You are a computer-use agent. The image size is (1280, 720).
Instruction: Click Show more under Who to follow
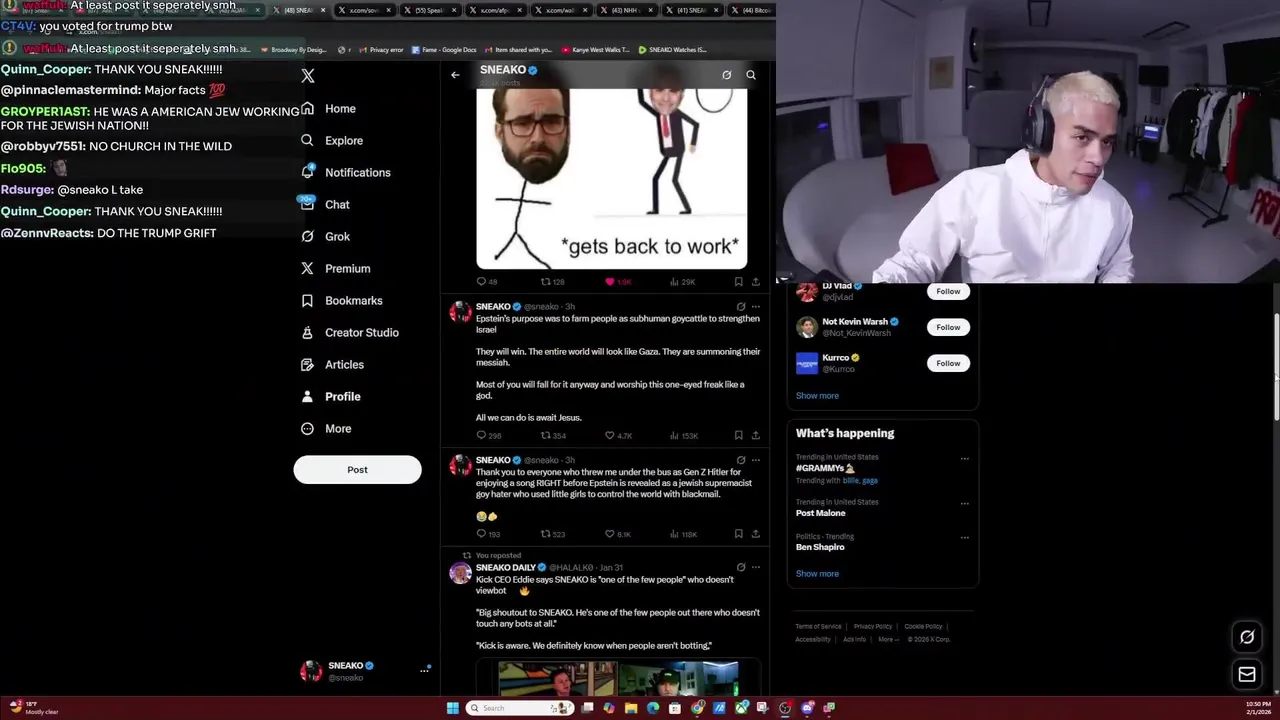pos(817,396)
